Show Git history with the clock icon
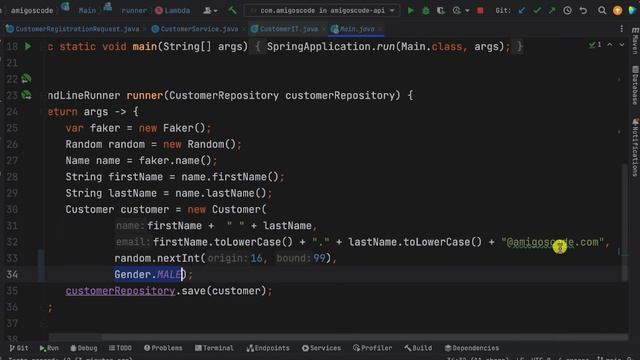Image resolution: width=640 pixels, height=360 pixels. (x=567, y=10)
